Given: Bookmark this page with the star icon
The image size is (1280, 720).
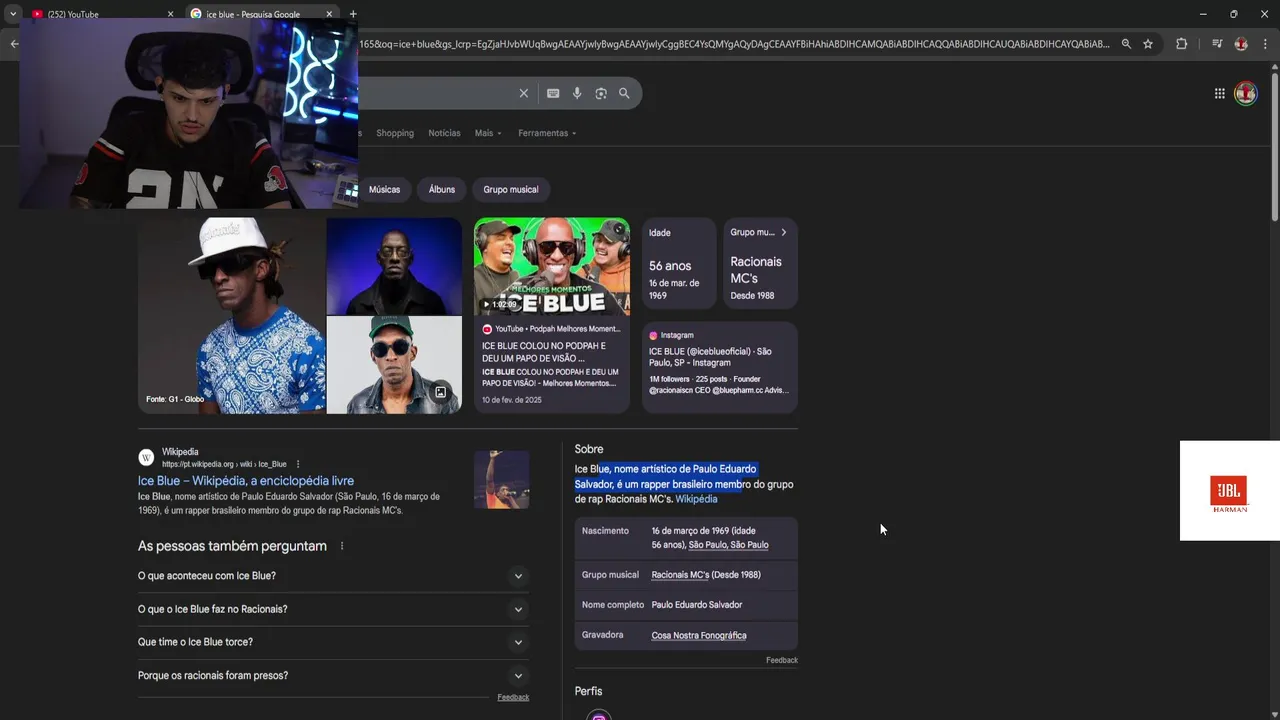Looking at the screenshot, I should coord(1148,44).
